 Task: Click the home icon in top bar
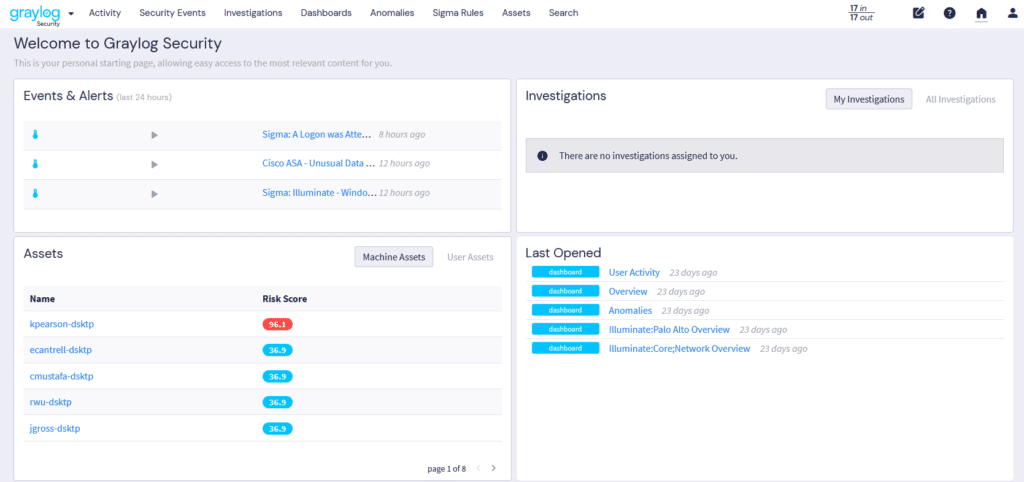tap(981, 13)
